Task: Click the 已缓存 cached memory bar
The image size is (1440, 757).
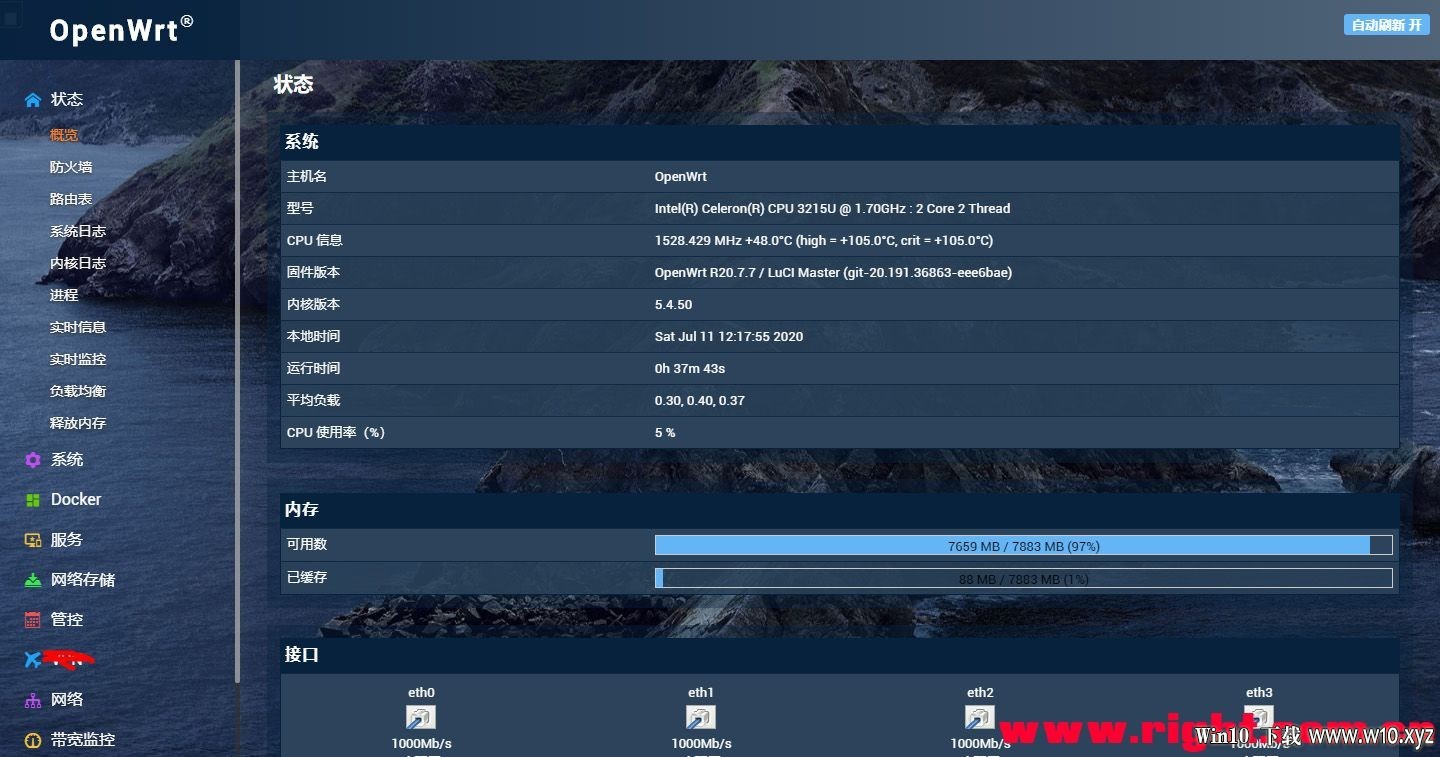Action: tap(1023, 578)
